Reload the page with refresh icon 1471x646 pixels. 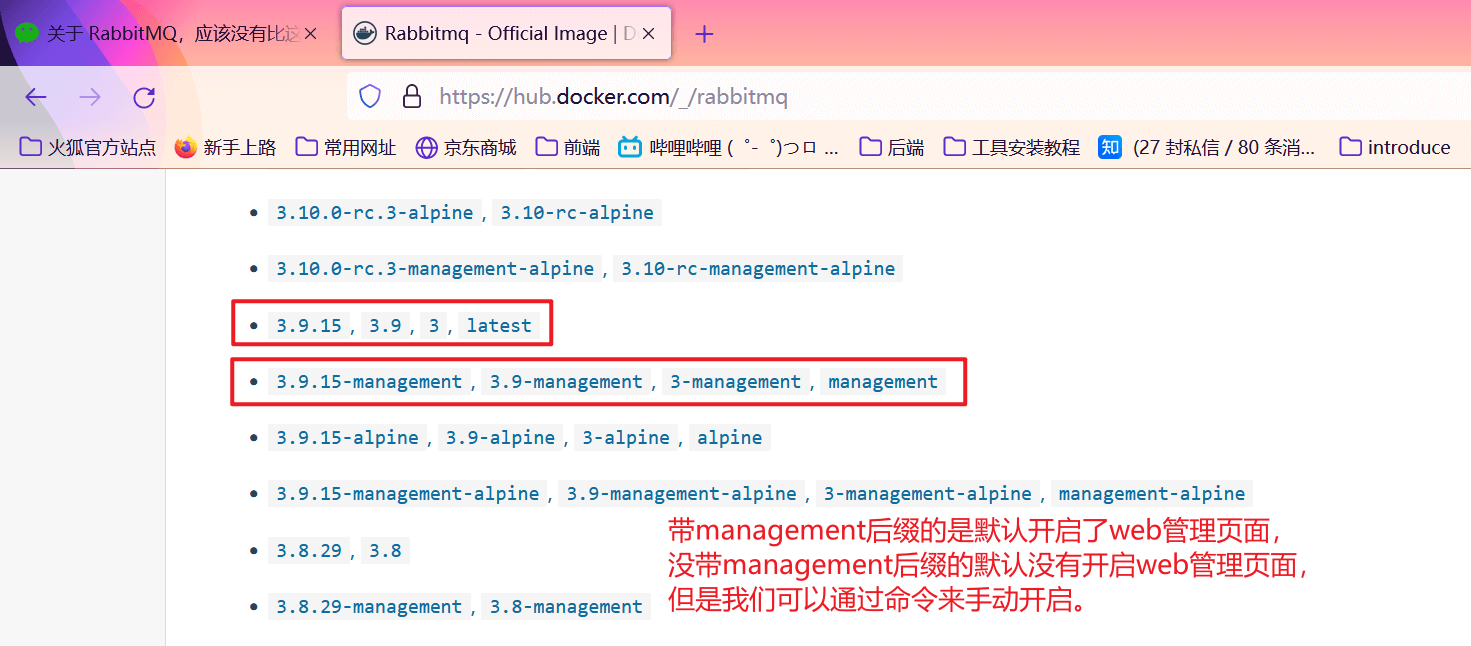(144, 97)
